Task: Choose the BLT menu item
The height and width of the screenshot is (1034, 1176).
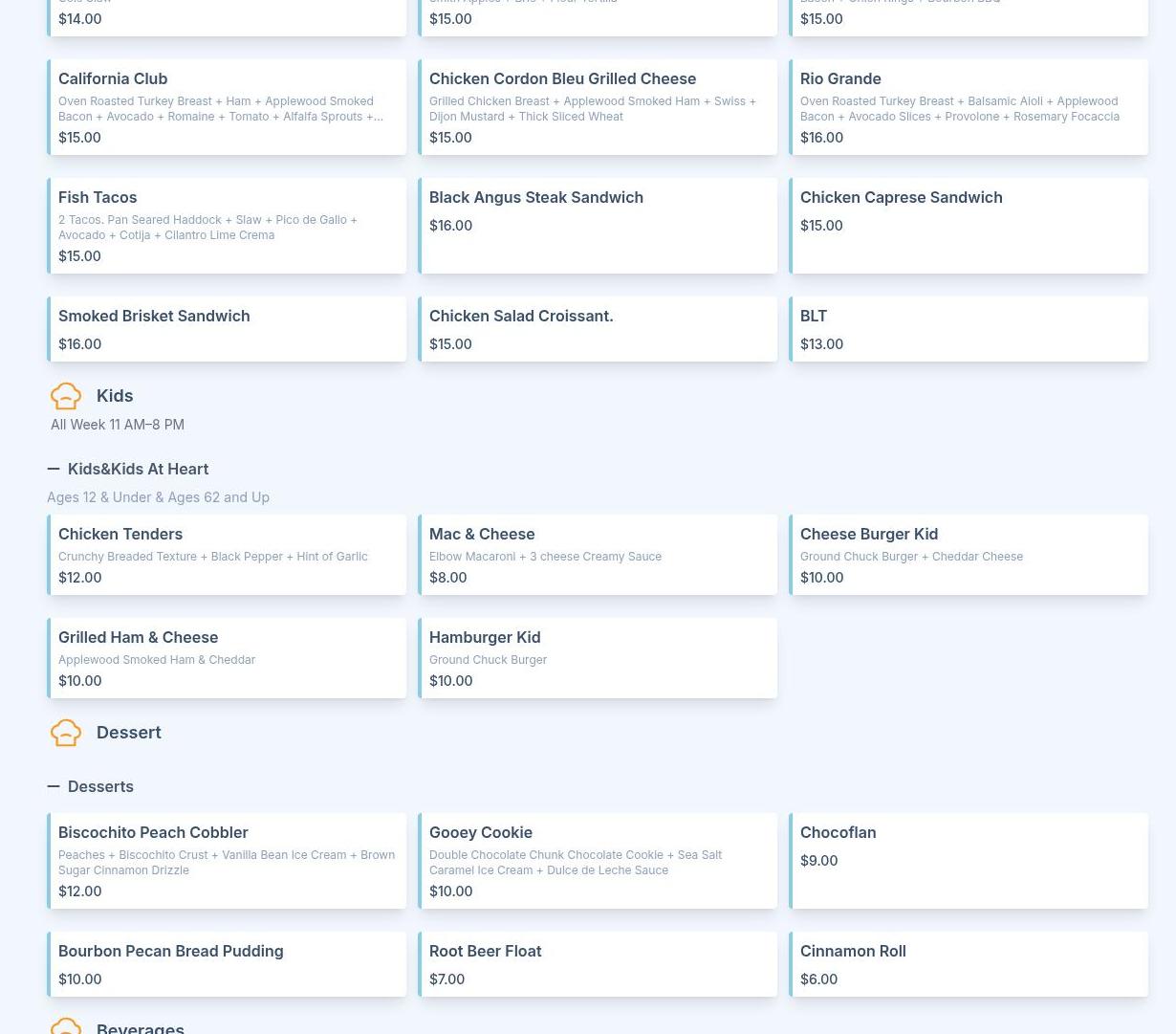Action: (x=969, y=329)
